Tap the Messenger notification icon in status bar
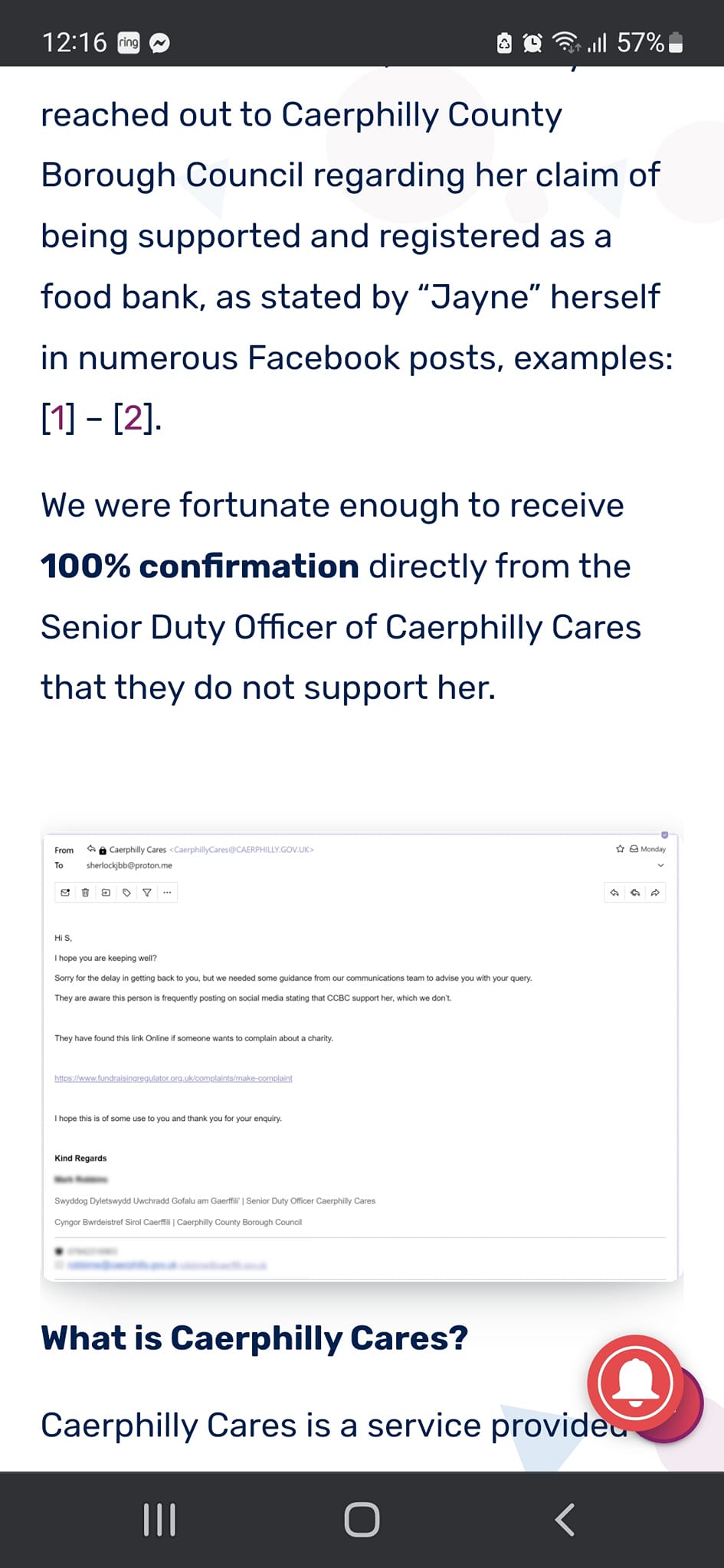Screen dimensions: 724x1568 pyautogui.click(x=159, y=43)
